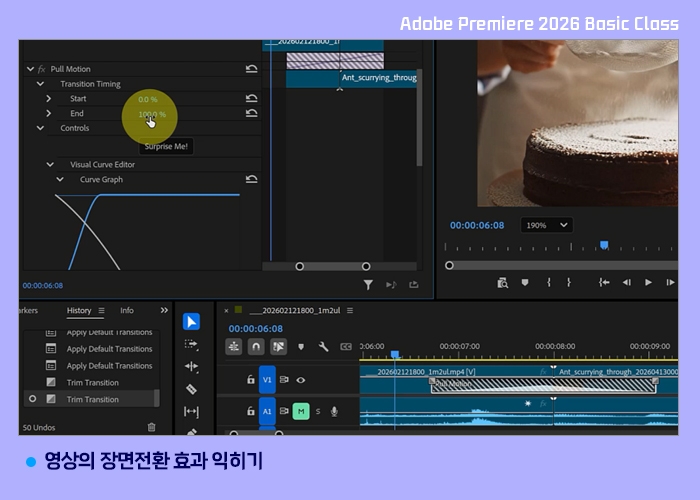The image size is (700, 500).
Task: Click the voice-over record microphone on A1
Action: click(x=334, y=411)
